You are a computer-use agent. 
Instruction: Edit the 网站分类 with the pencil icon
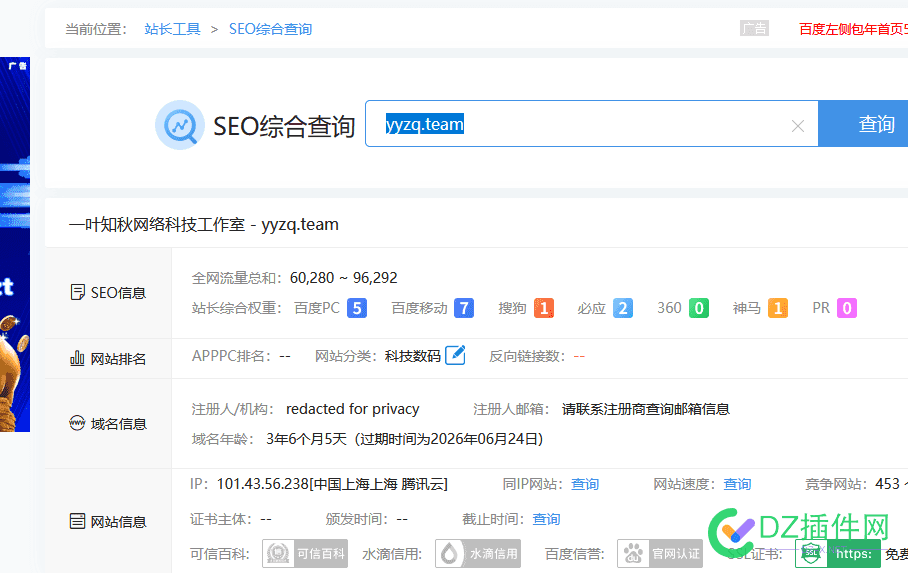pyautogui.click(x=455, y=355)
